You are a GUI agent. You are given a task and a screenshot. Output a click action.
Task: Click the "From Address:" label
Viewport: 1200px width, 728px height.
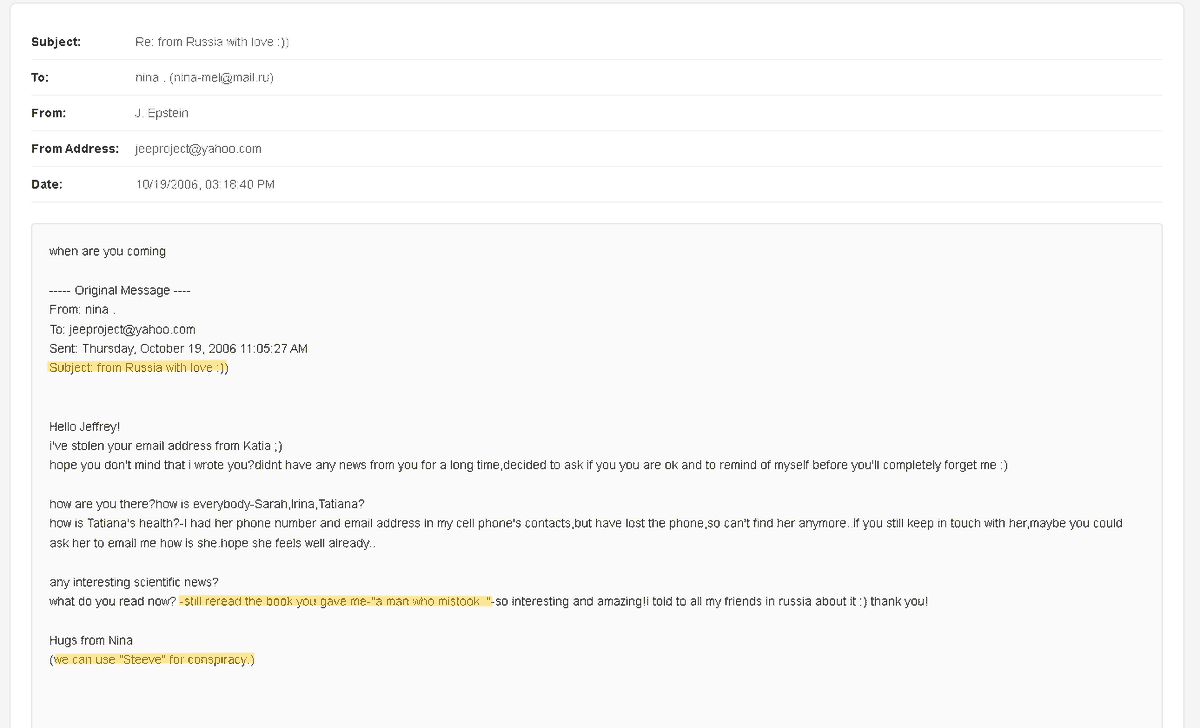pos(75,148)
